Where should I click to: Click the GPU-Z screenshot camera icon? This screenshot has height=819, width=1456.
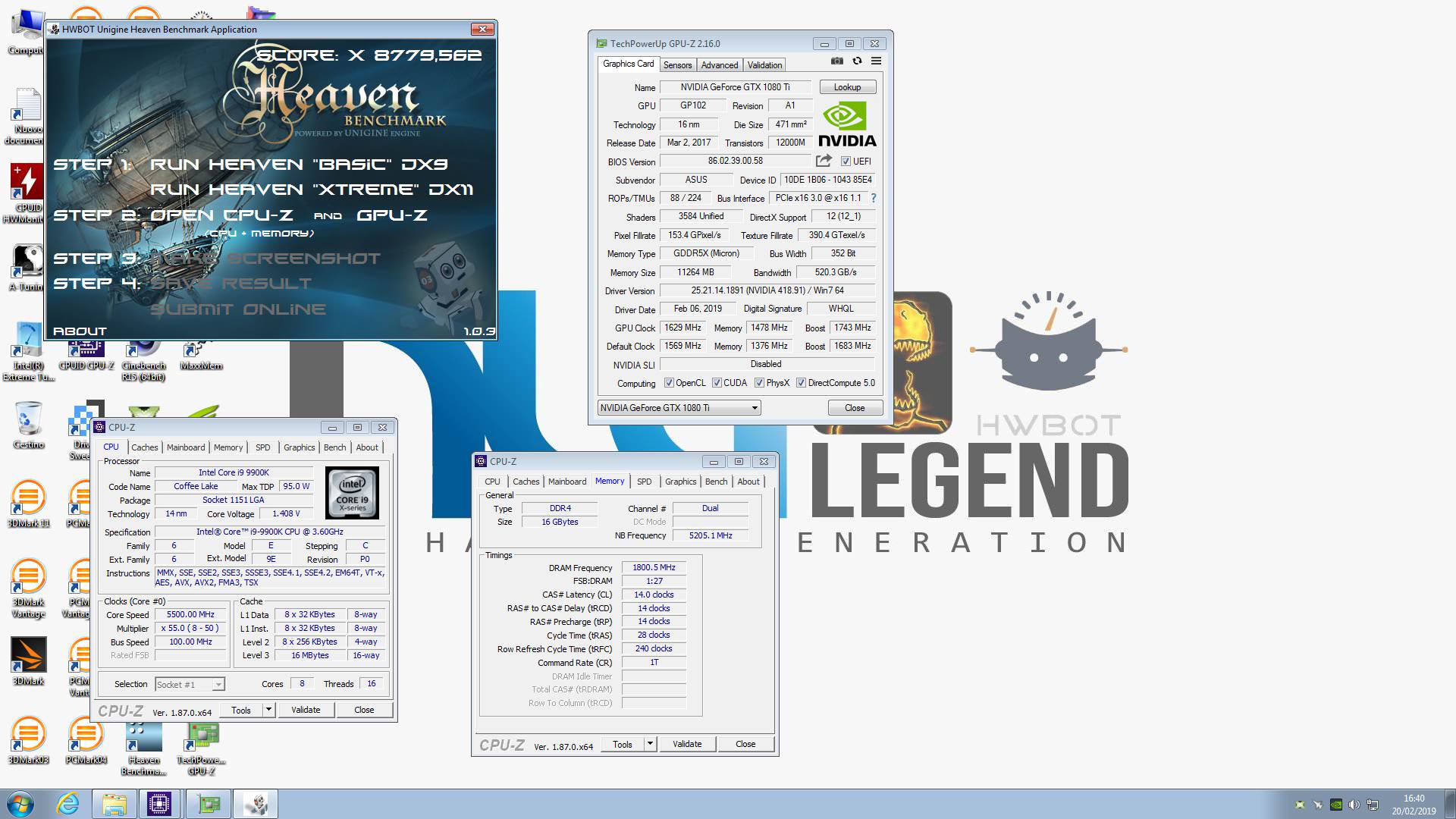click(x=836, y=61)
